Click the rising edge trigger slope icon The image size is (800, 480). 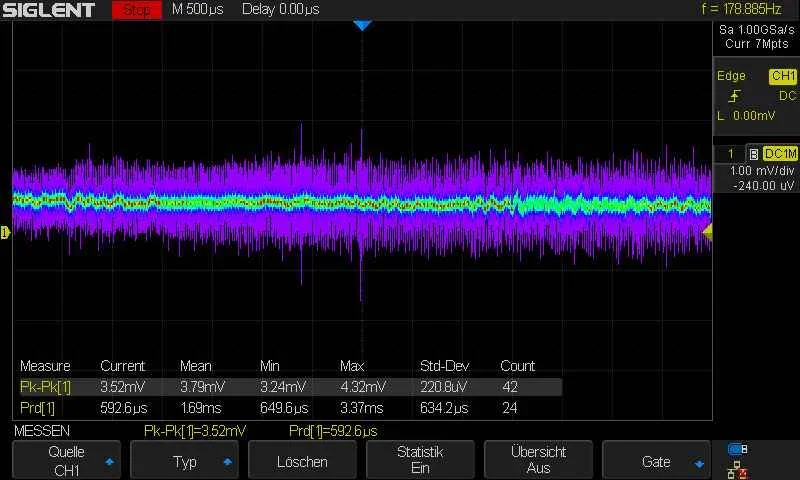click(x=735, y=96)
